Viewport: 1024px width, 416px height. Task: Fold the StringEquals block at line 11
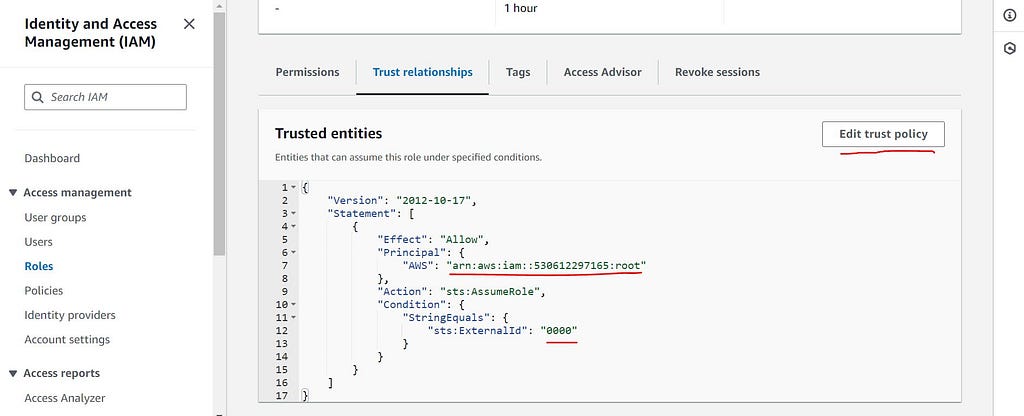[x=294, y=317]
